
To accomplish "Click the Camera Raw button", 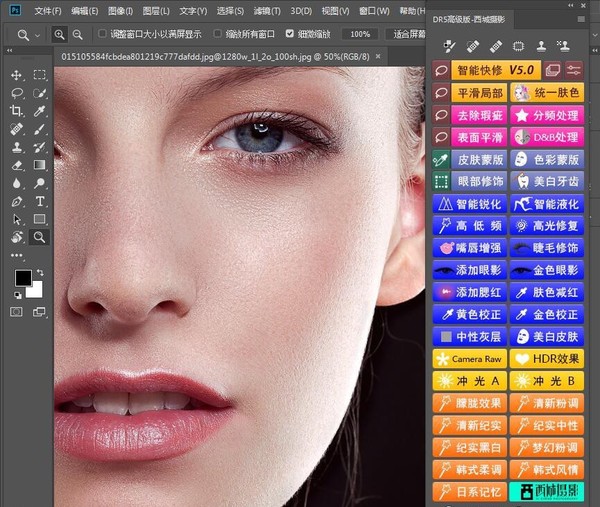I will (468, 359).
